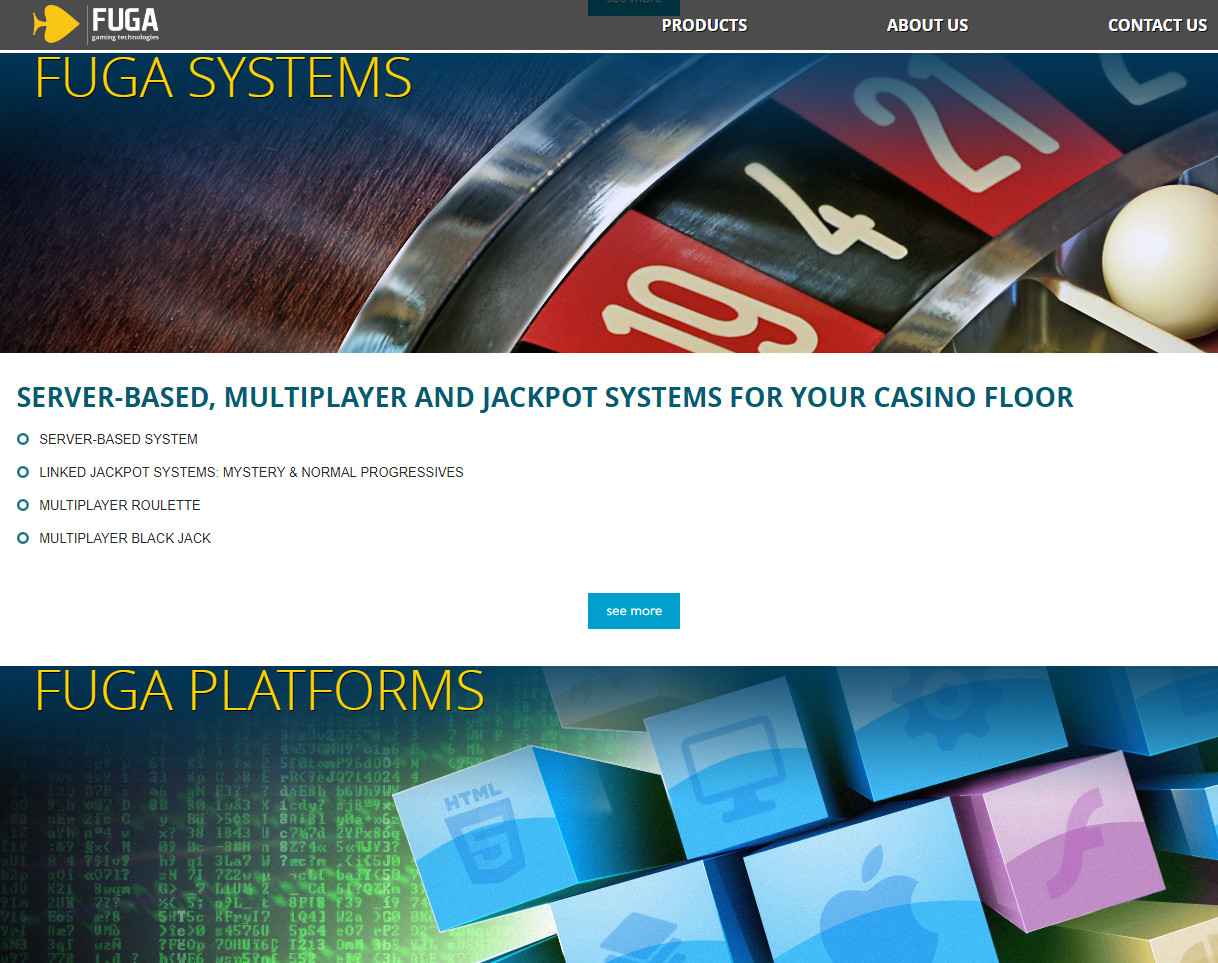Click the FUGA gaming technologies wordmark
The height and width of the screenshot is (963, 1218).
(x=125, y=24)
